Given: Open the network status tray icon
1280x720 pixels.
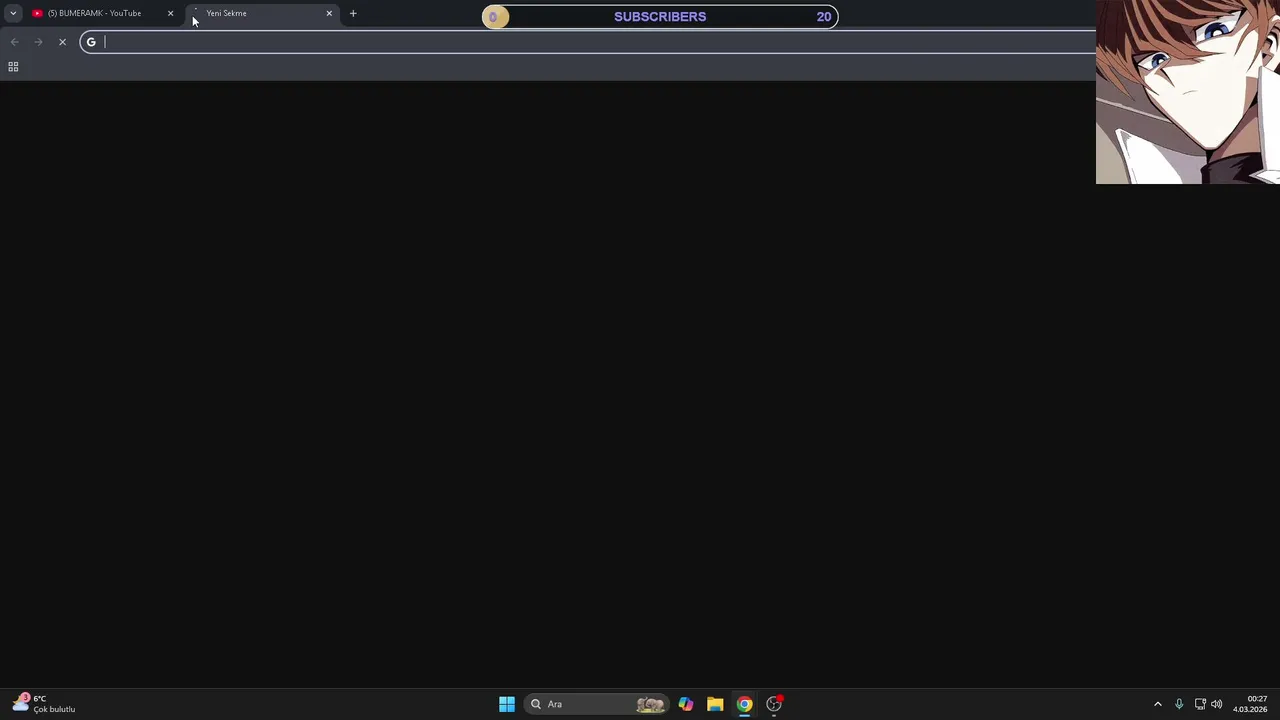Looking at the screenshot, I should [x=1200, y=704].
